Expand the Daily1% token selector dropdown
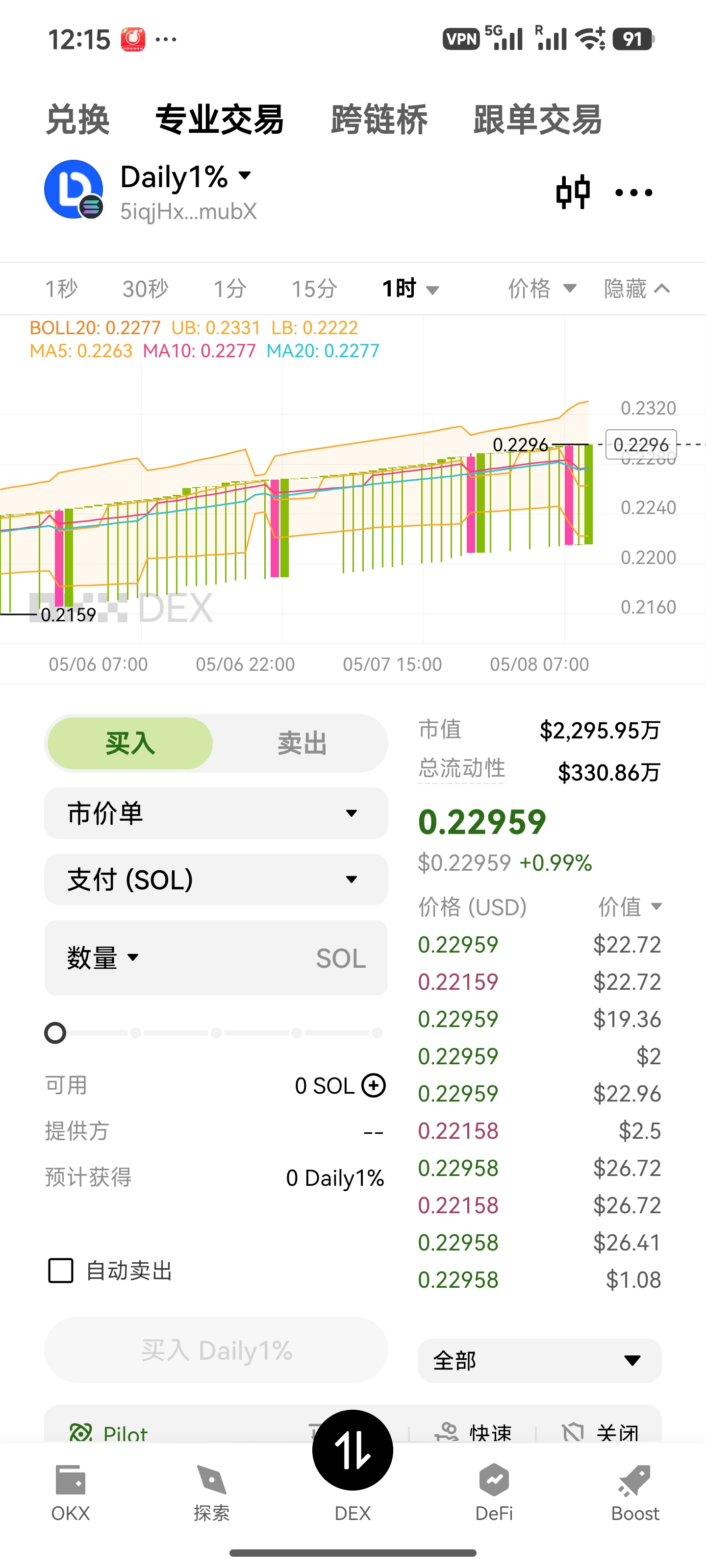Viewport: 706px width, 1568px height. tap(245, 176)
